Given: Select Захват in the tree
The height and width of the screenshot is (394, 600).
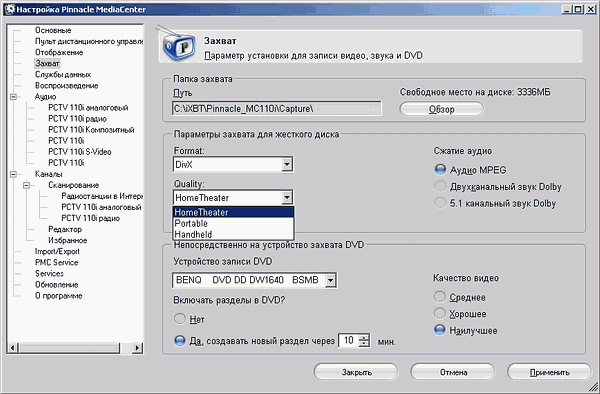Looking at the screenshot, I should point(47,63).
